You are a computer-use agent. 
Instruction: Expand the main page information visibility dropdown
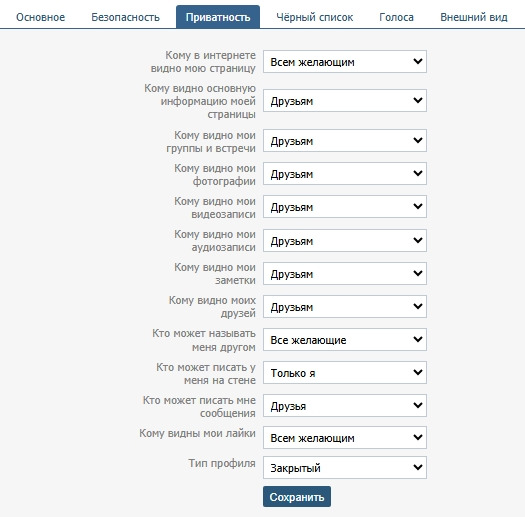point(345,100)
